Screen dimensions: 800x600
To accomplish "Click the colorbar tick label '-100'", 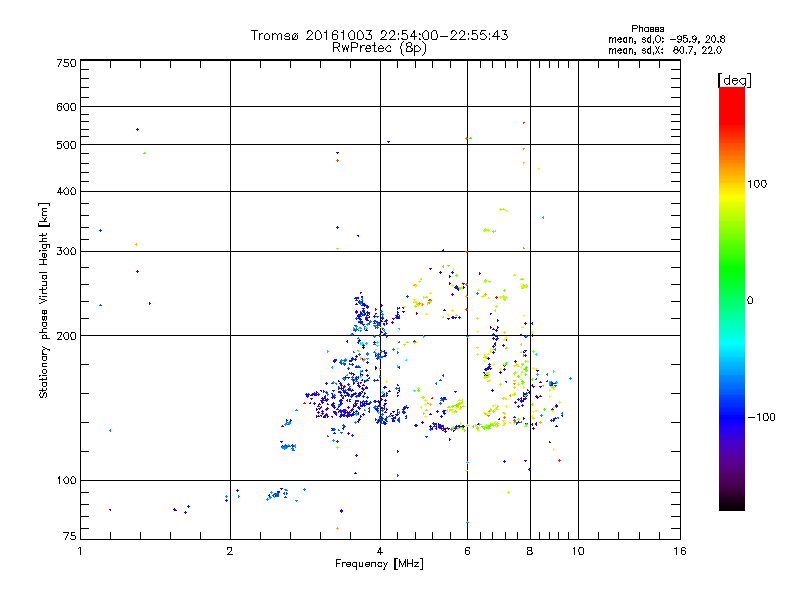I will click(x=761, y=417).
